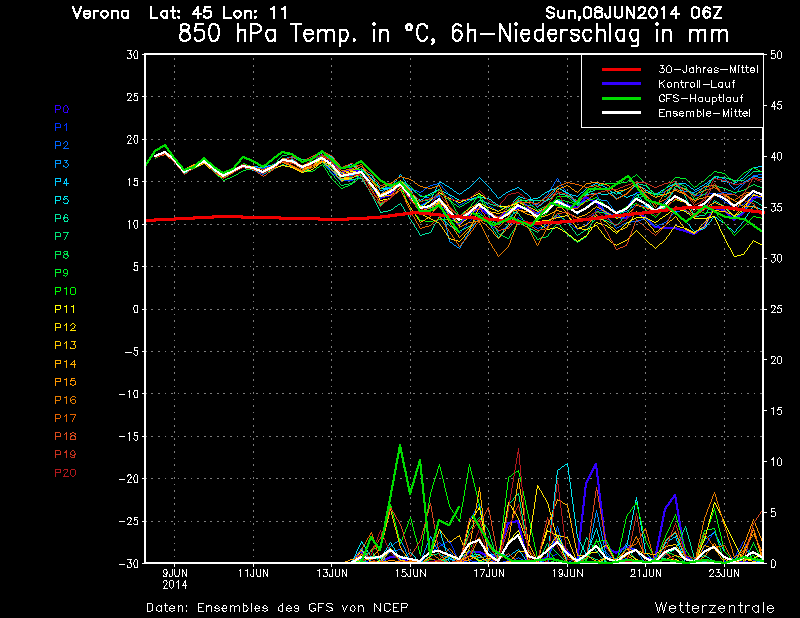Select the P1 ensemble member label
The image size is (800, 618).
coord(62,127)
